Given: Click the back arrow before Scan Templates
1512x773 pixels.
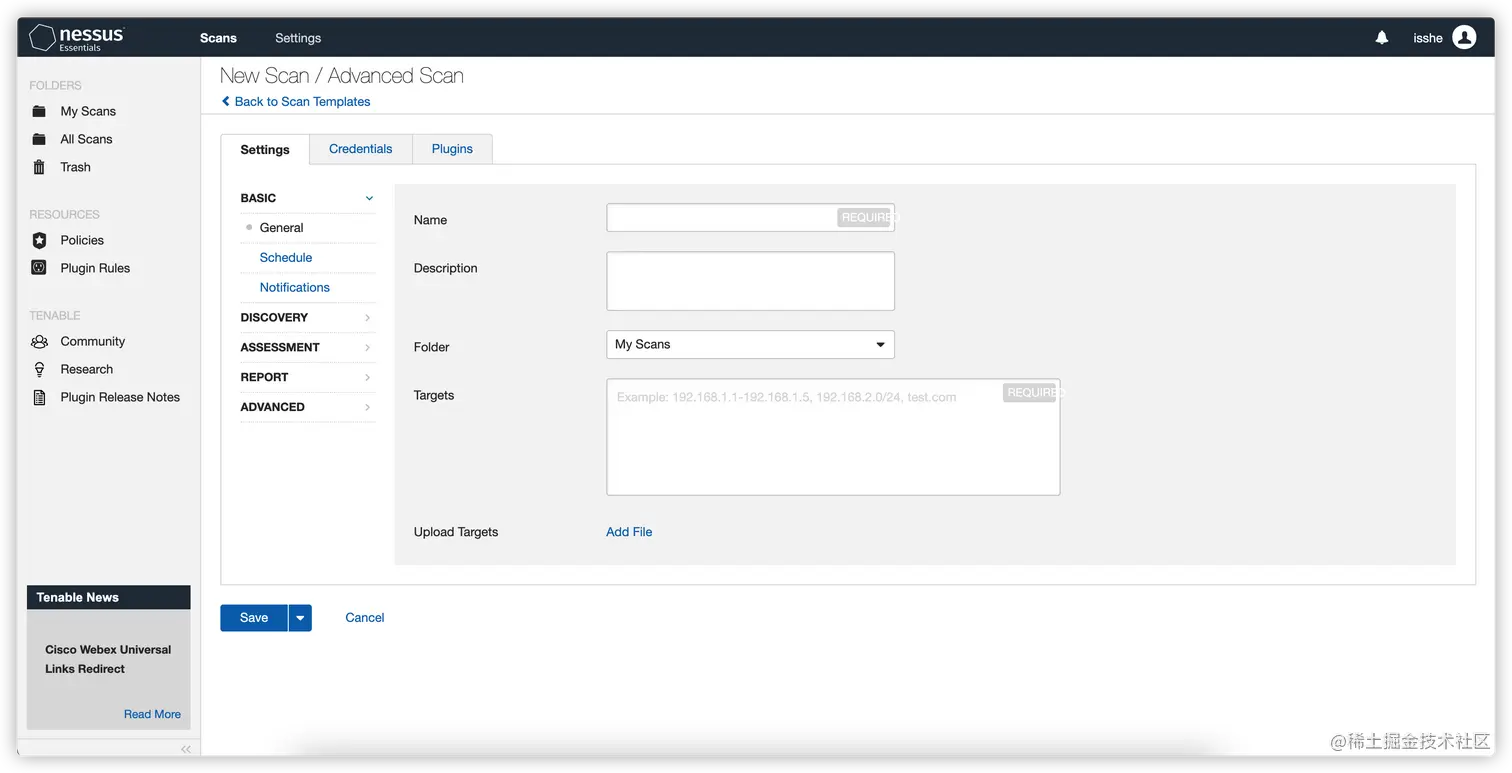Looking at the screenshot, I should pyautogui.click(x=226, y=101).
